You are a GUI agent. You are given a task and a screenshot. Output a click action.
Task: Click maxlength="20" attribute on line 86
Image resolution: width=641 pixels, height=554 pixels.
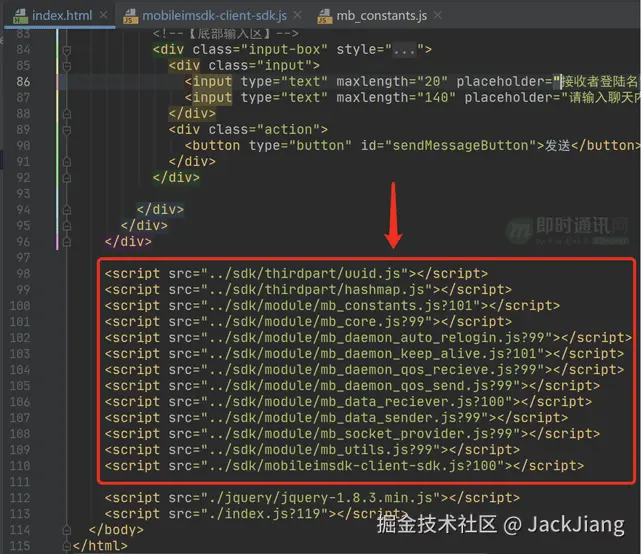click(392, 82)
